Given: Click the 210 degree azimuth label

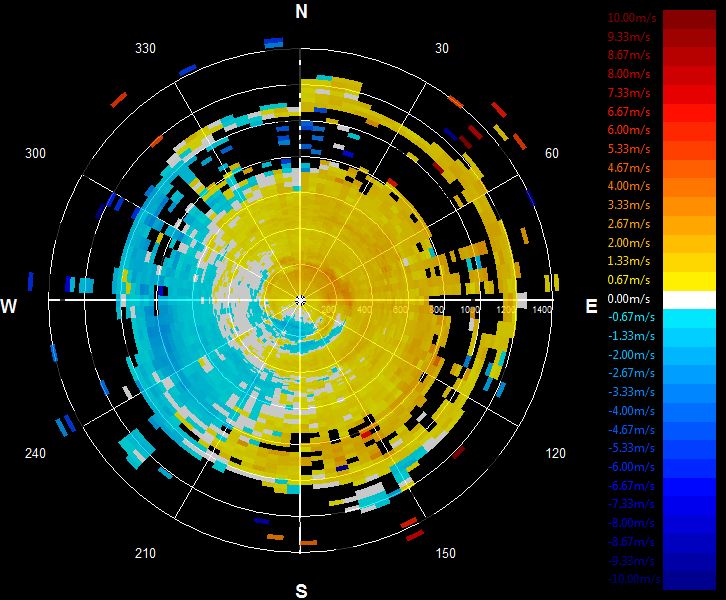Looking at the screenshot, I should pyautogui.click(x=145, y=553).
